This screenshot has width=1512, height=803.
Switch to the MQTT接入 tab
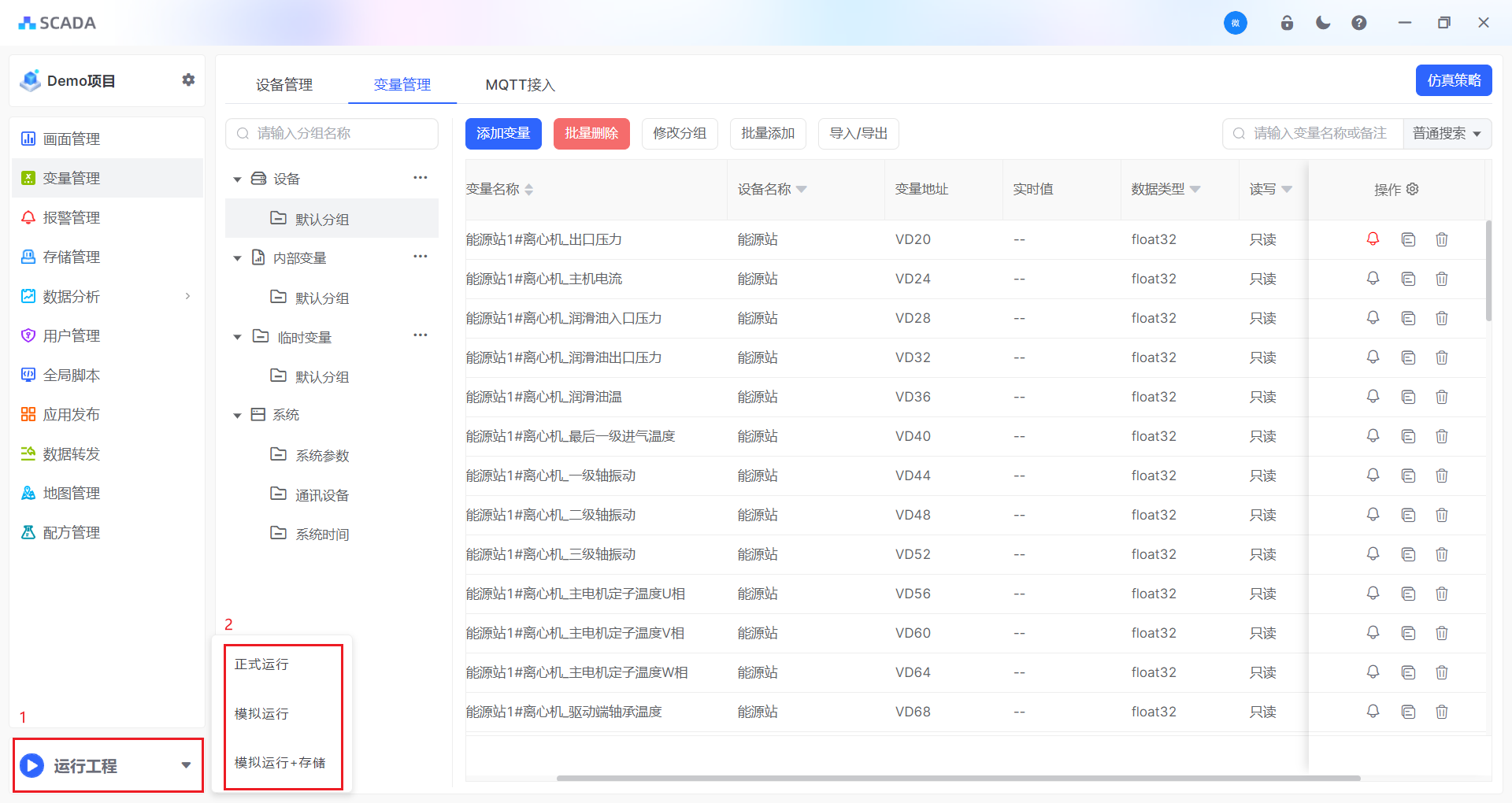[520, 84]
